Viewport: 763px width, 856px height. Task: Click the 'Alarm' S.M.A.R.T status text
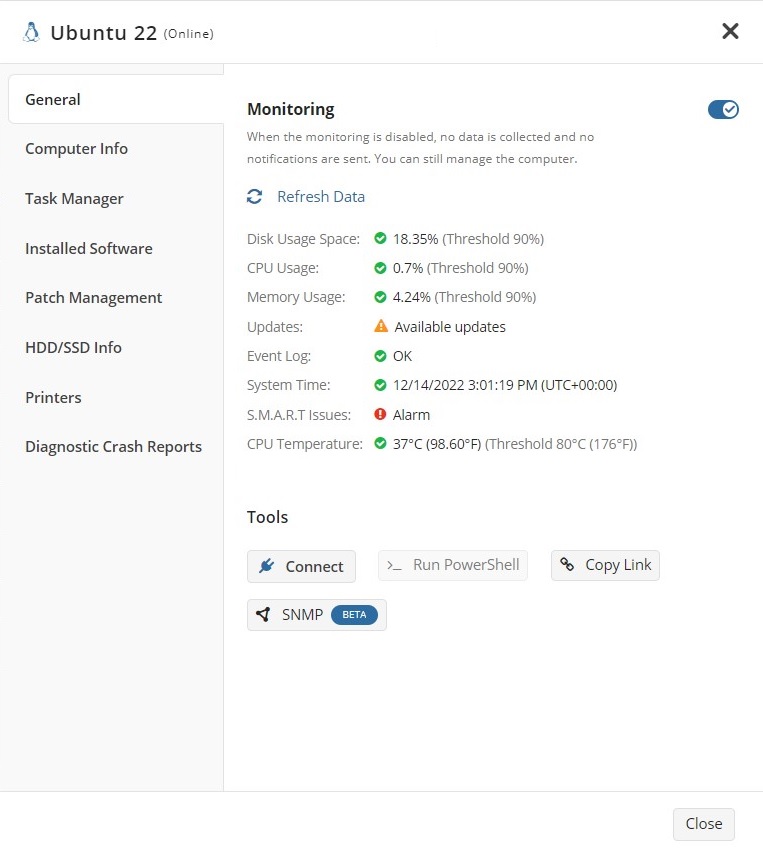pos(412,415)
